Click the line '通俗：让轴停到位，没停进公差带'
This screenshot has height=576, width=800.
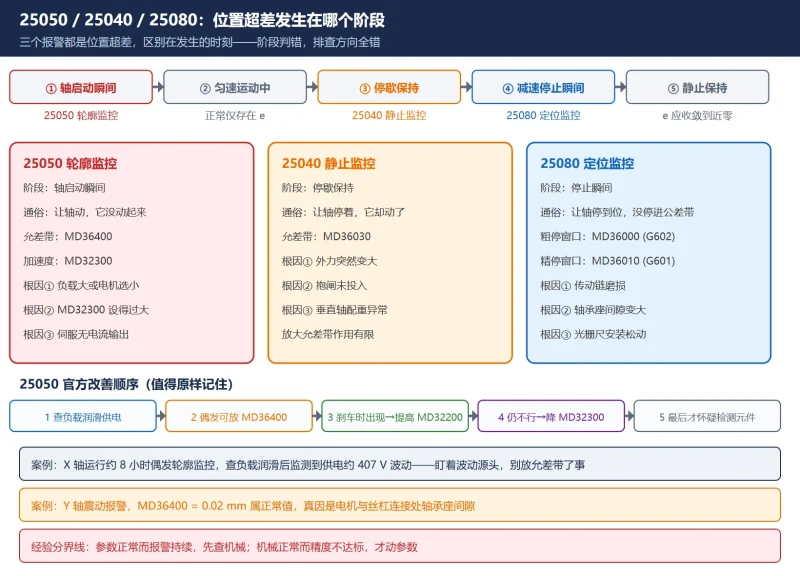pos(617,212)
